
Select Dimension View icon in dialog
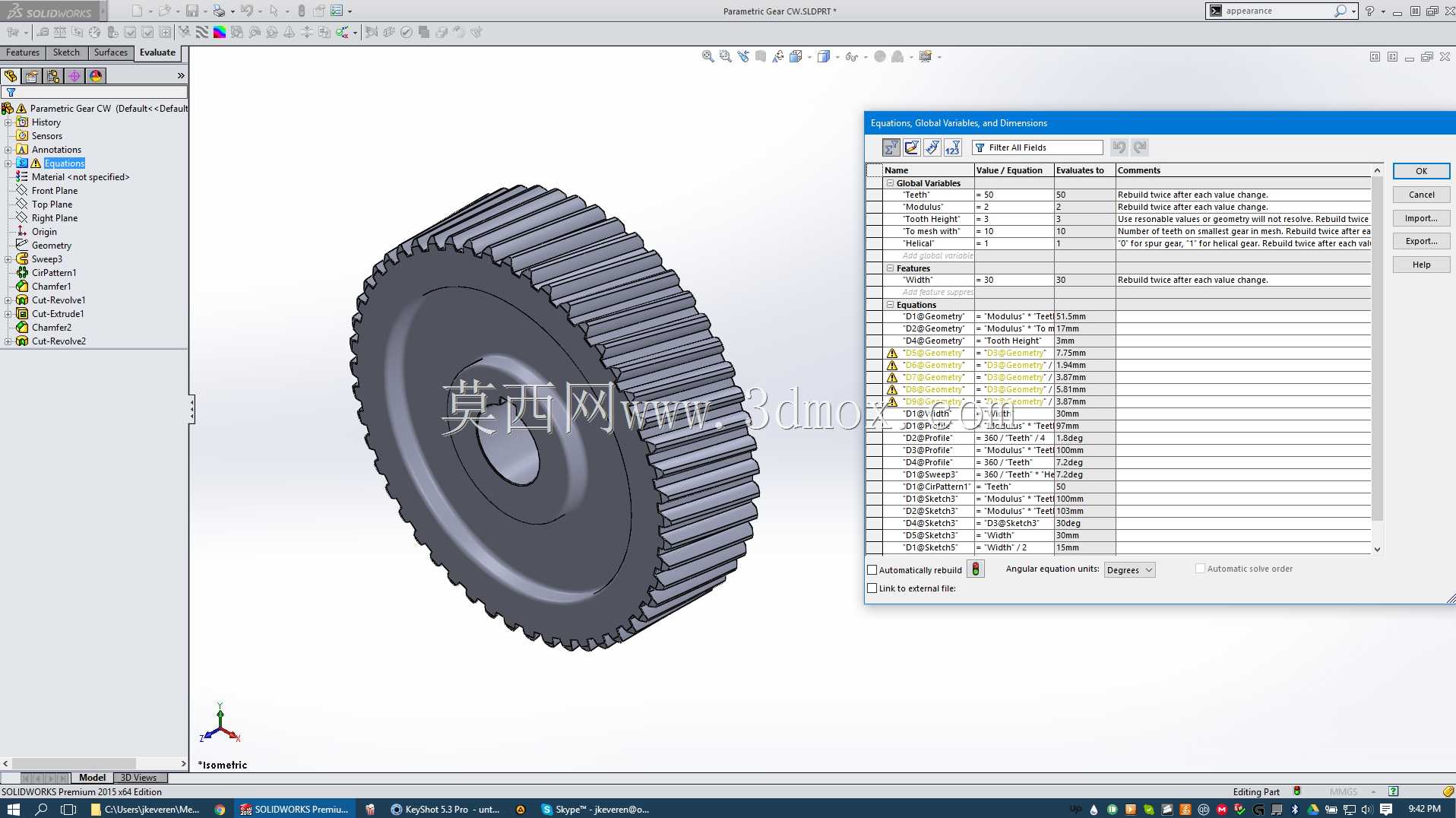[932, 147]
